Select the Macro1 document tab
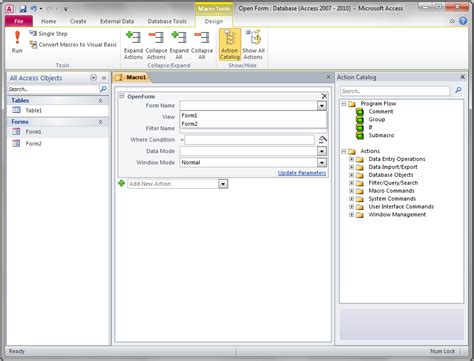 (x=132, y=77)
